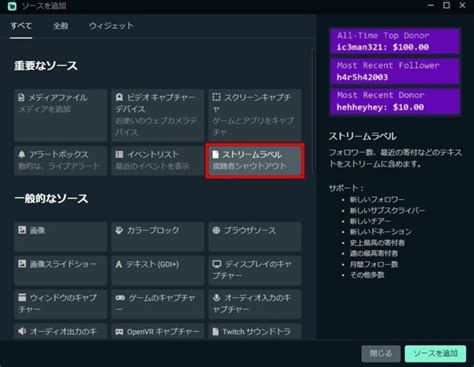
Task: Click the Streamlabs logo in title bar
Action: click(12, 6)
